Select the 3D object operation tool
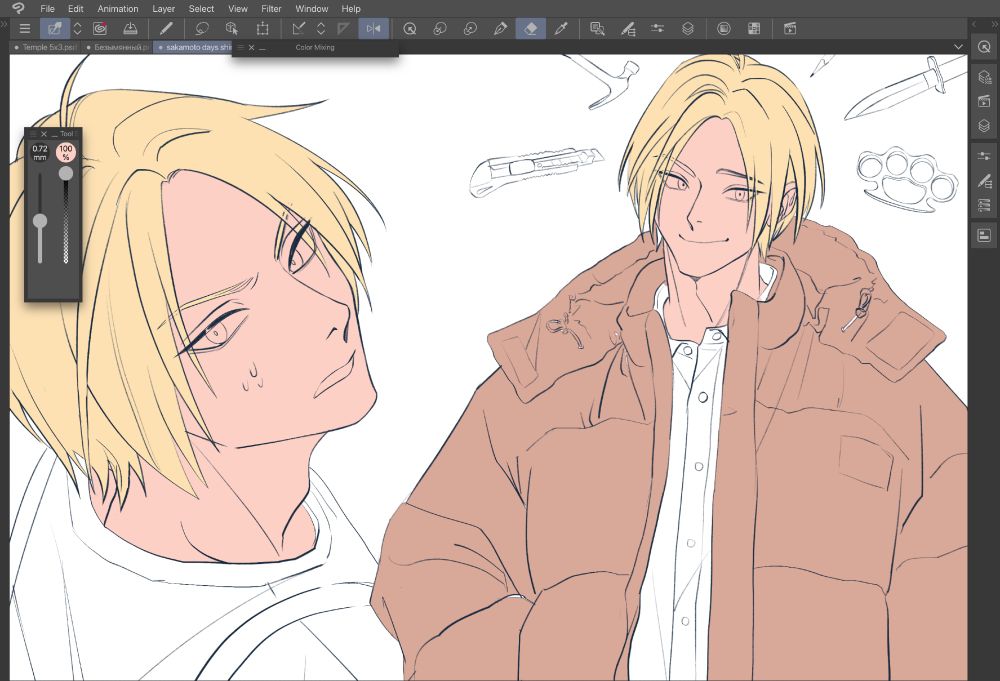Viewport: 1000px width, 681px height. (x=232, y=29)
